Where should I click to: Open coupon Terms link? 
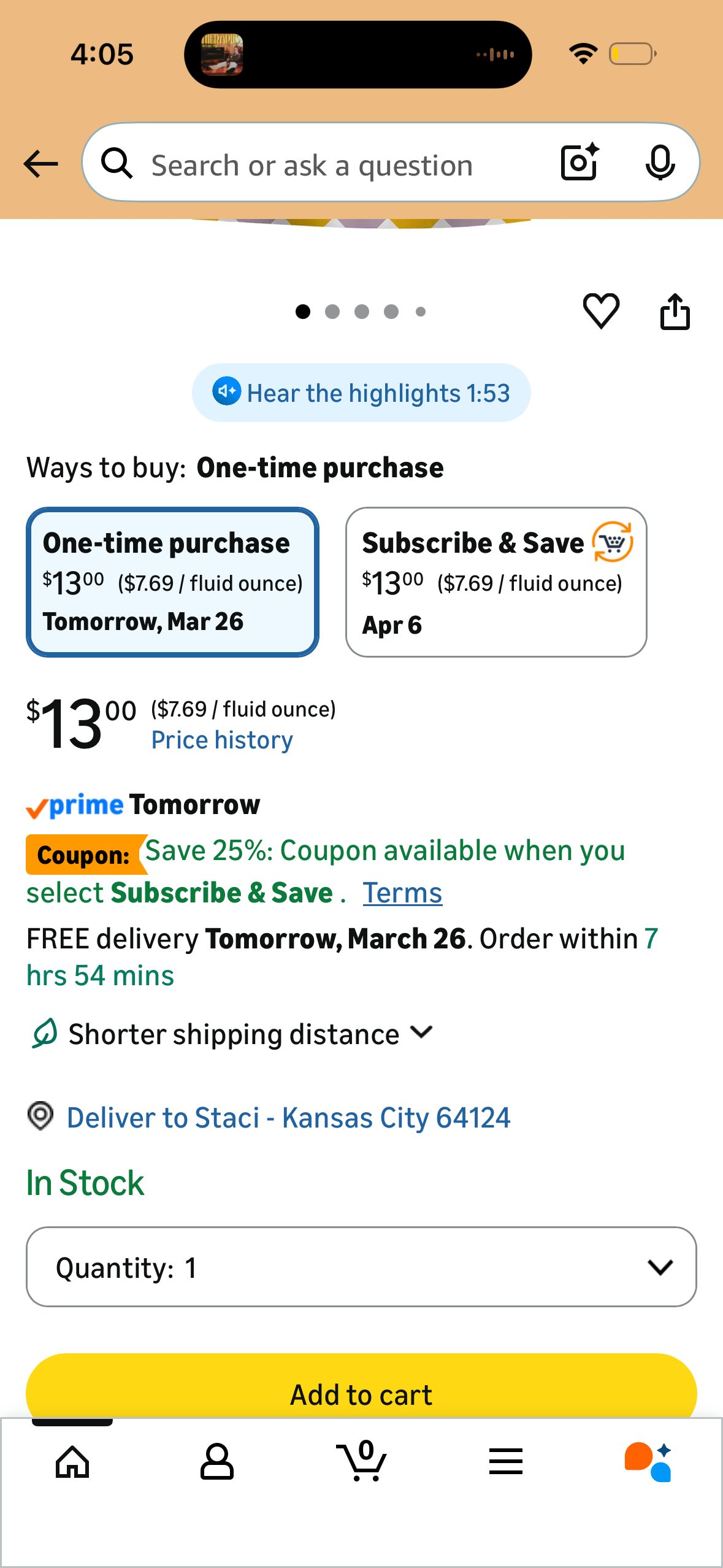402,893
